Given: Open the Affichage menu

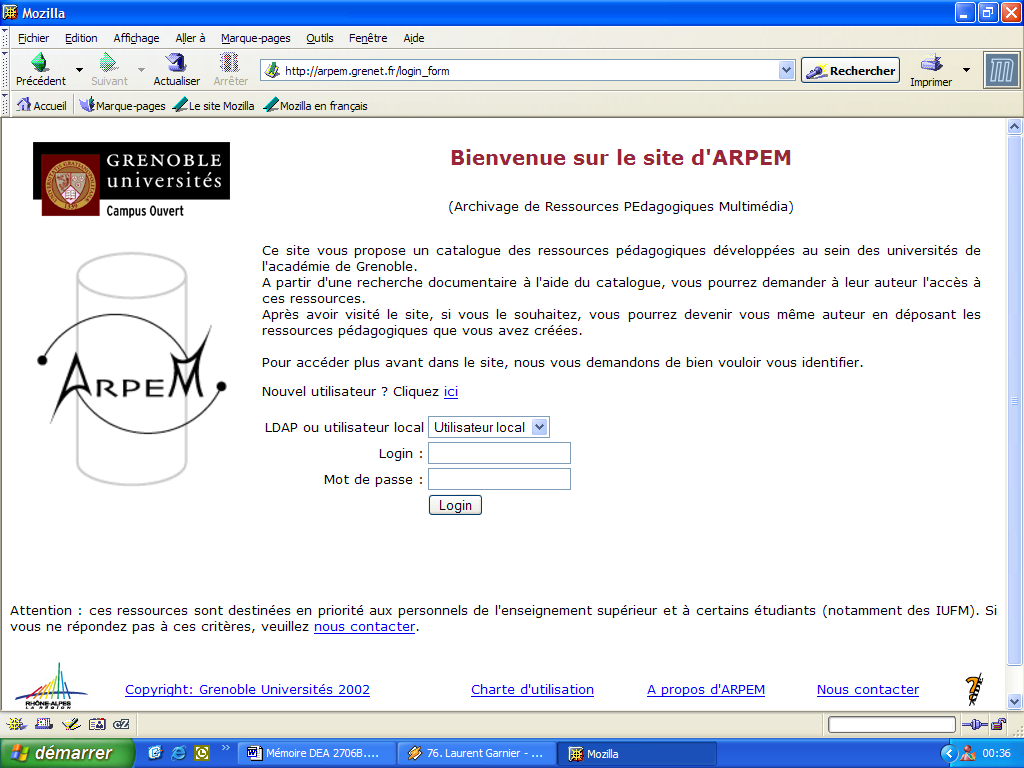Looking at the screenshot, I should (136, 38).
